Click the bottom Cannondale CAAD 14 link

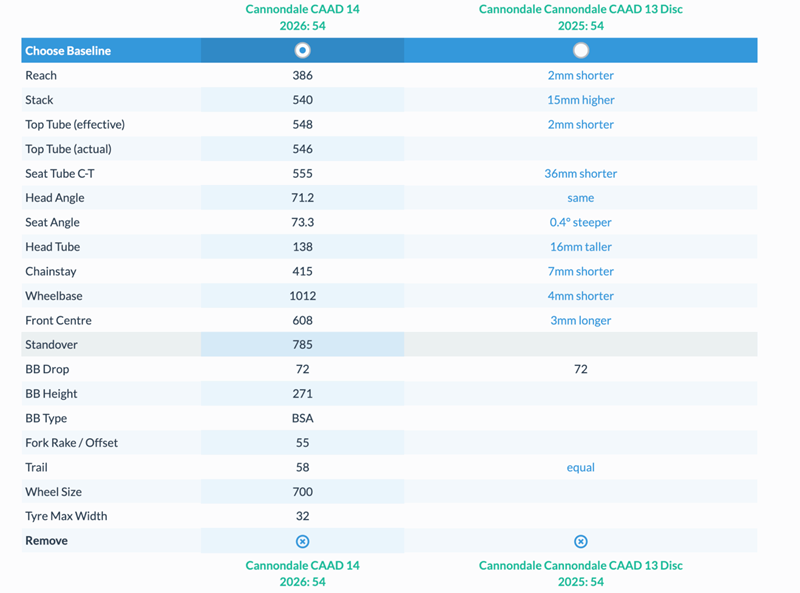[303, 565]
